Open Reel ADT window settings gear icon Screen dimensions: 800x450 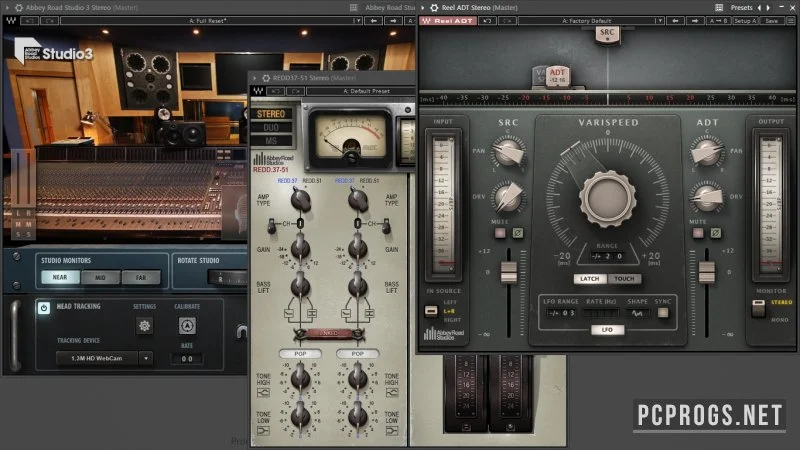(x=434, y=8)
